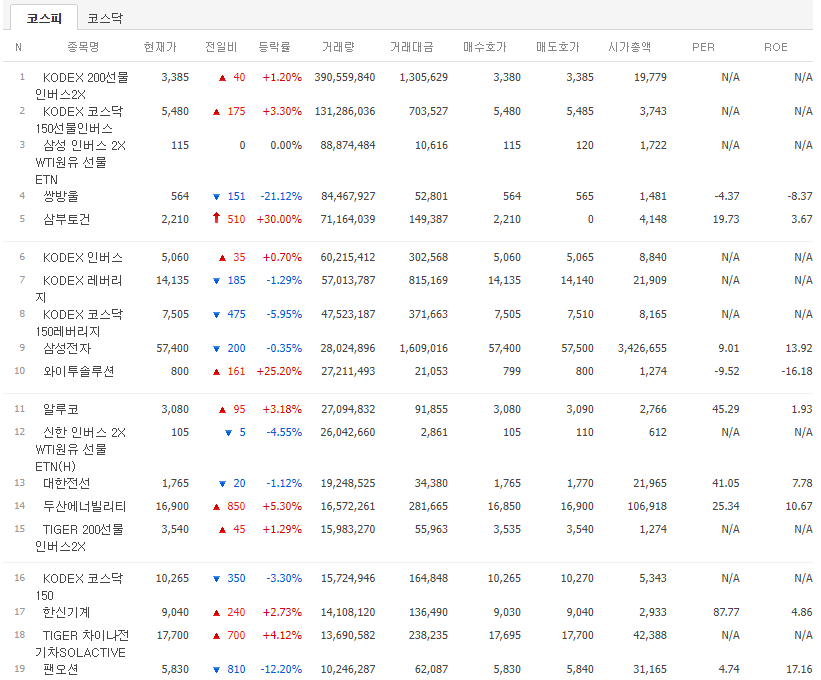Click the ask price 14,140

[577, 281]
